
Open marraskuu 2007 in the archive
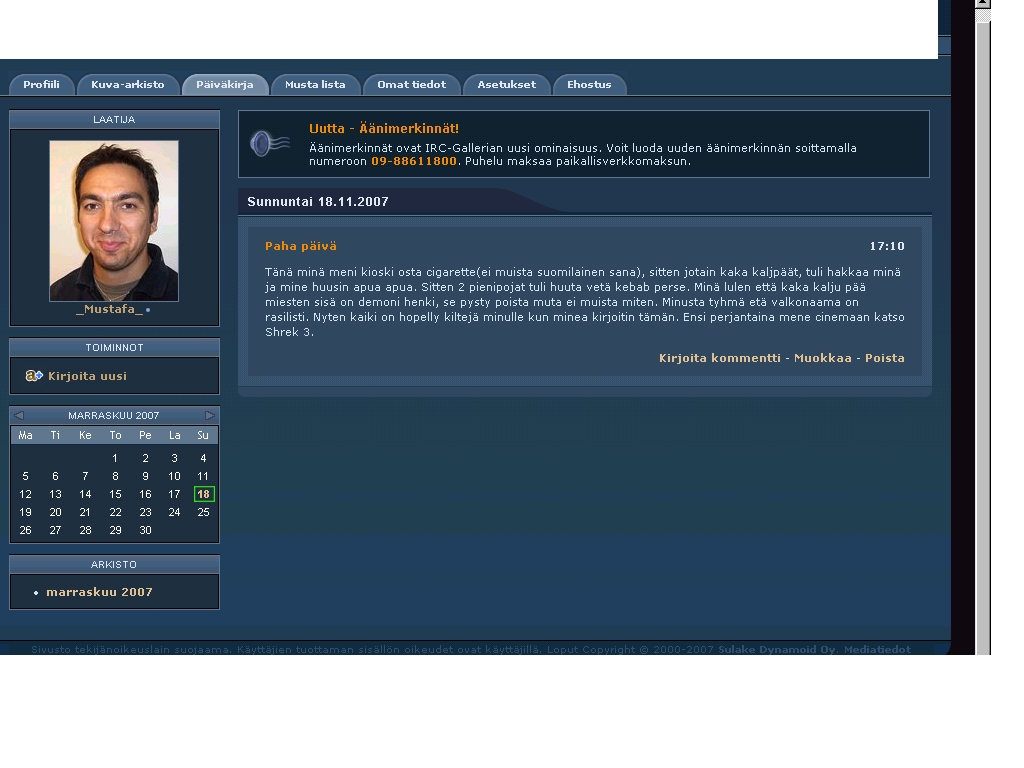pyautogui.click(x=99, y=592)
